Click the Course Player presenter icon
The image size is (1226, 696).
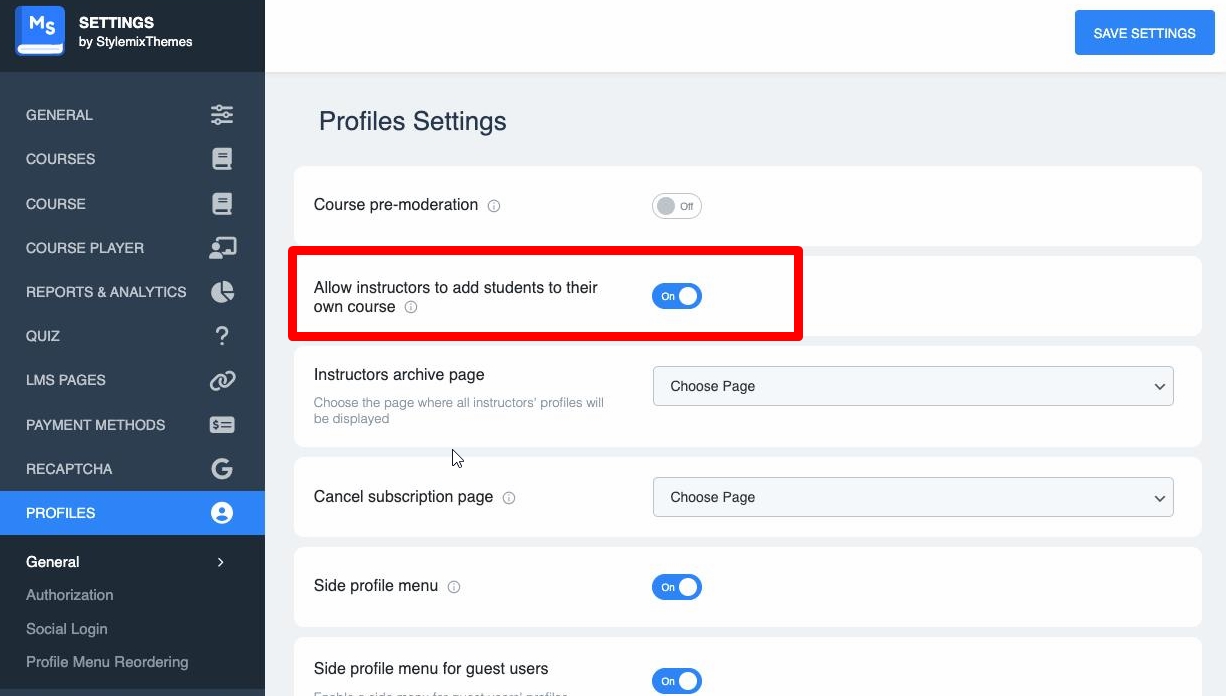(x=222, y=248)
